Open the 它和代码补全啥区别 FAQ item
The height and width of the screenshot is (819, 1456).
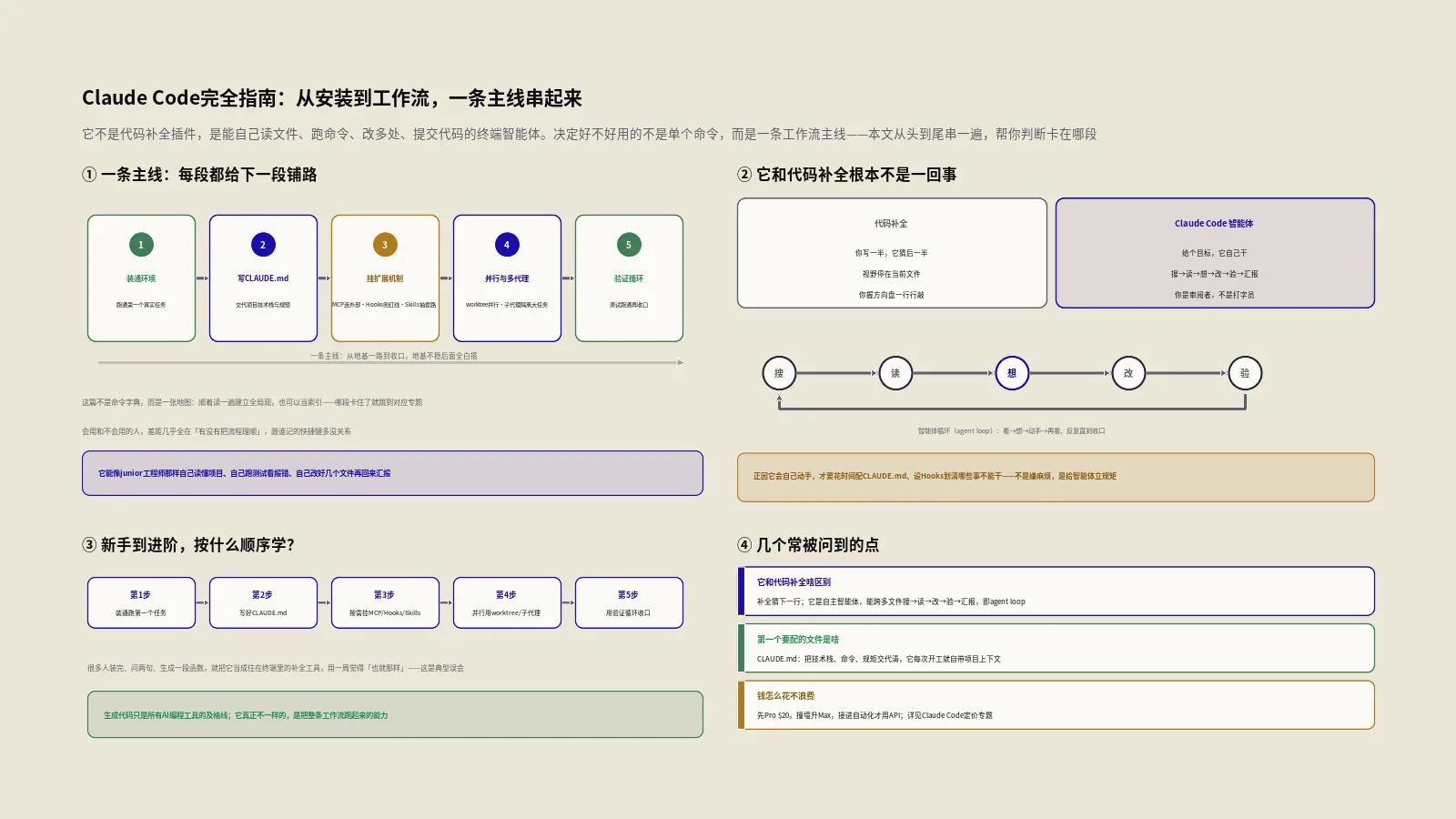(1056, 591)
